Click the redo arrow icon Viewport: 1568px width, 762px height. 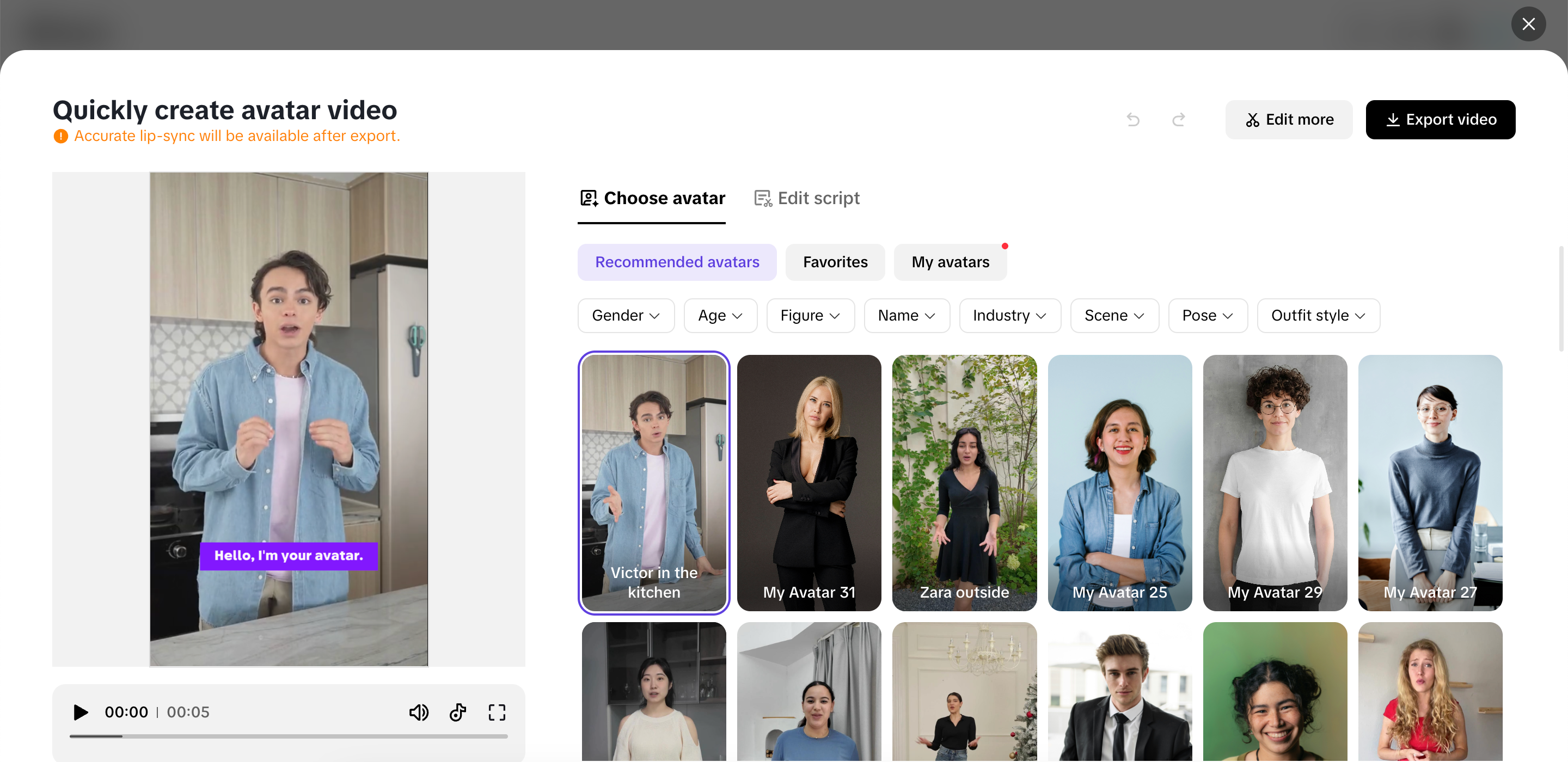click(1178, 119)
